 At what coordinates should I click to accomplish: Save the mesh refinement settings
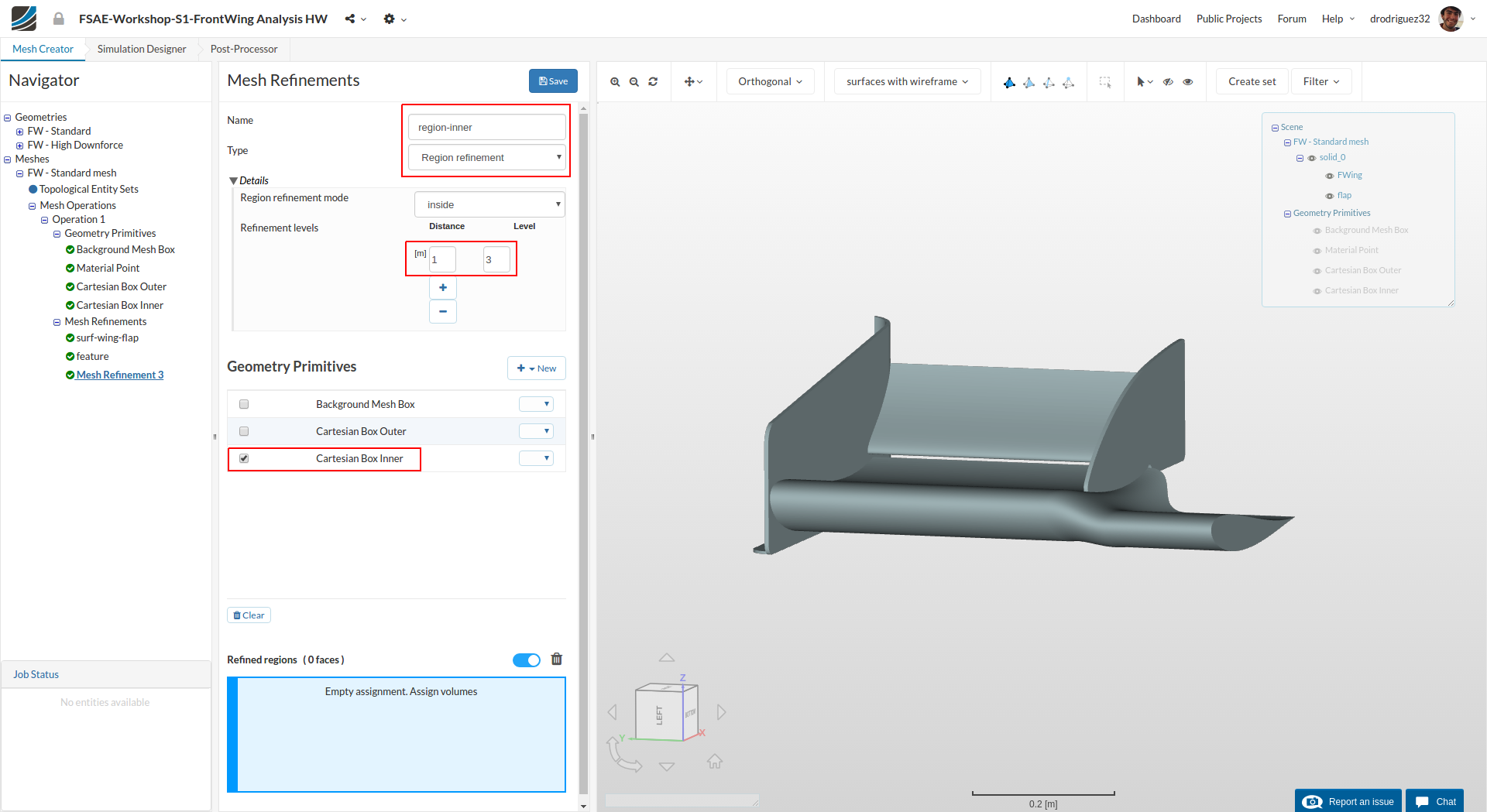tap(553, 81)
